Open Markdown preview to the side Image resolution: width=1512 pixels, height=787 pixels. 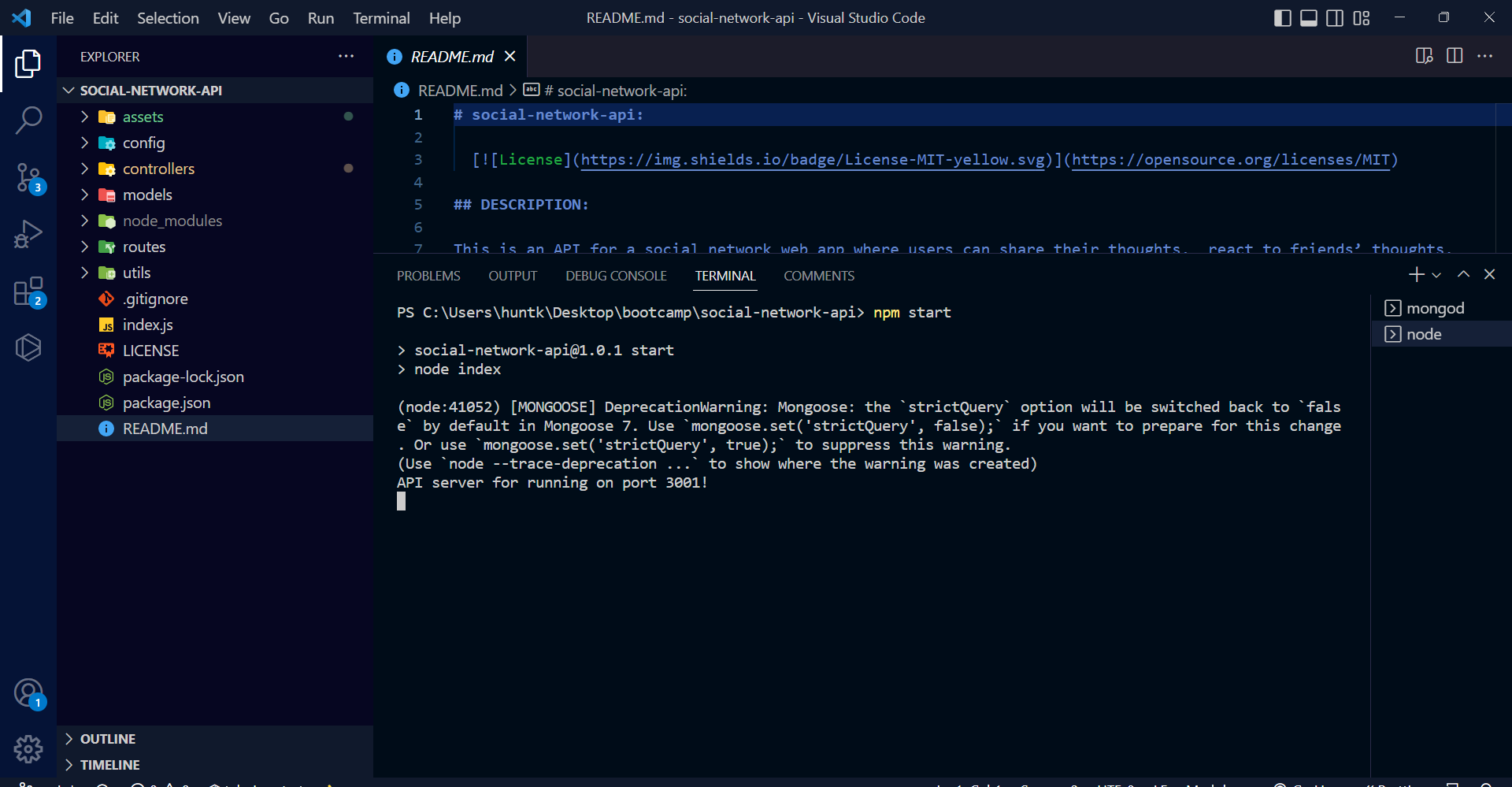click(x=1424, y=56)
